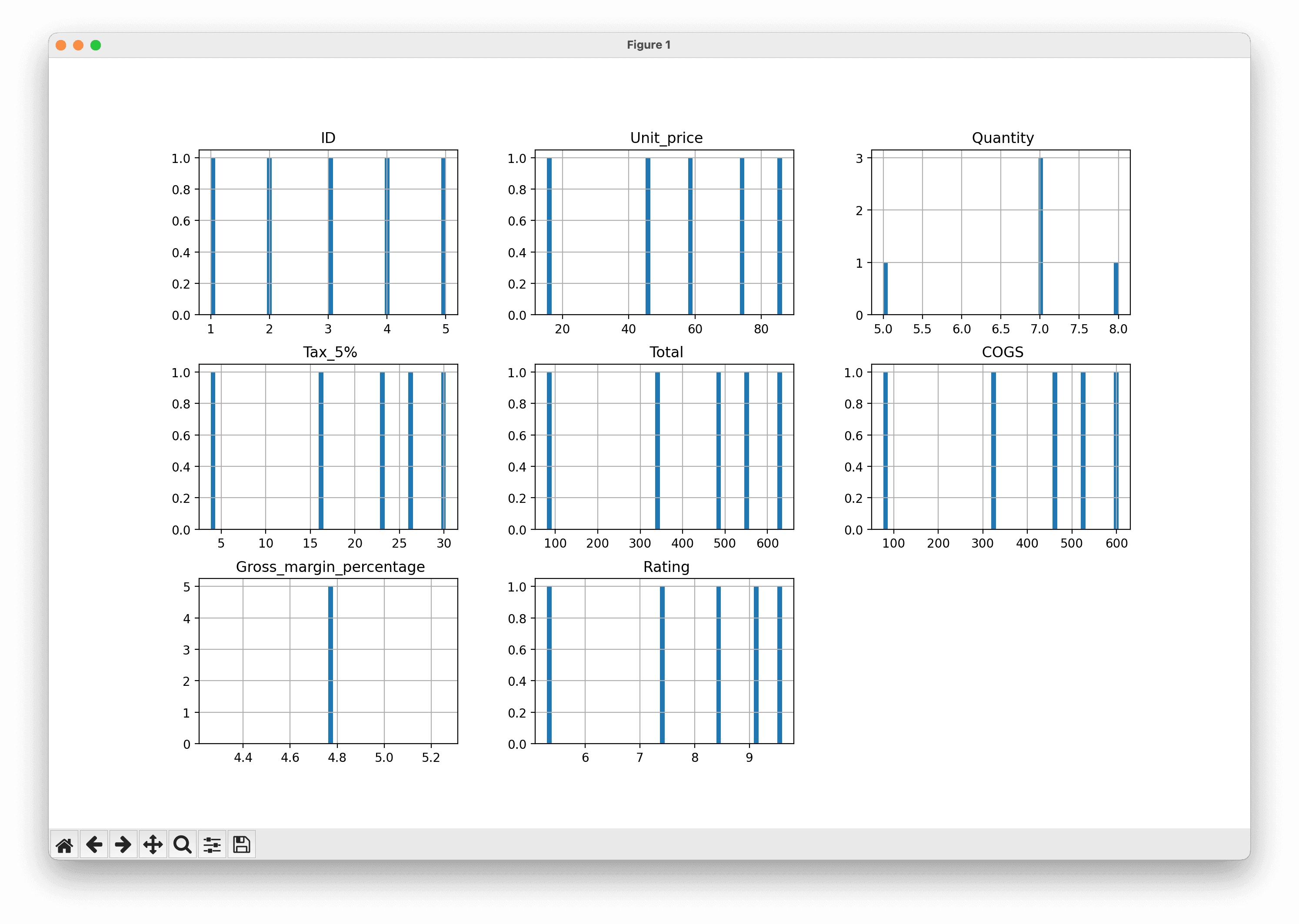Minimize the Figure 1 window
The image size is (1299, 924).
tap(79, 45)
